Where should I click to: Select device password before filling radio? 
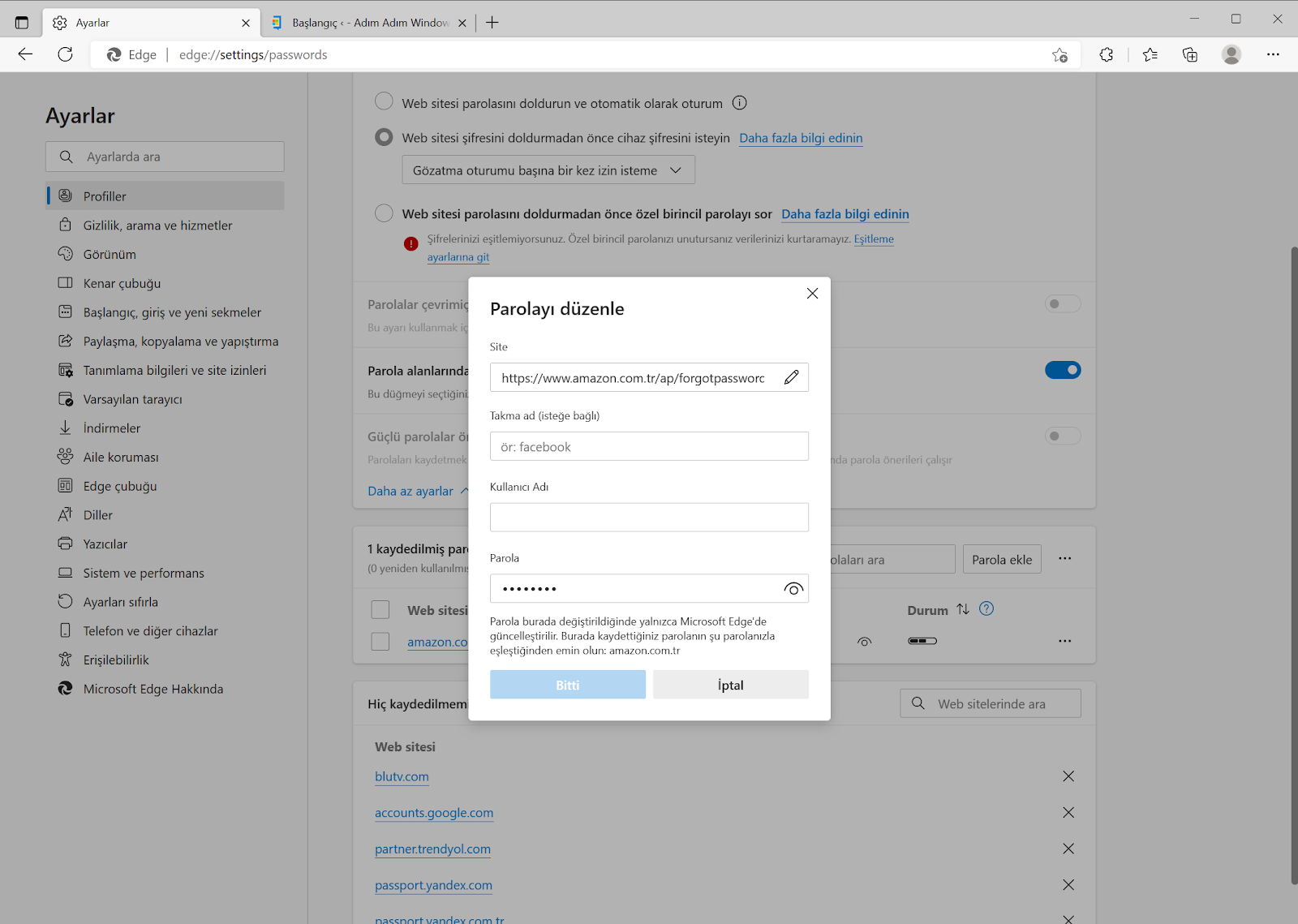[x=384, y=137]
